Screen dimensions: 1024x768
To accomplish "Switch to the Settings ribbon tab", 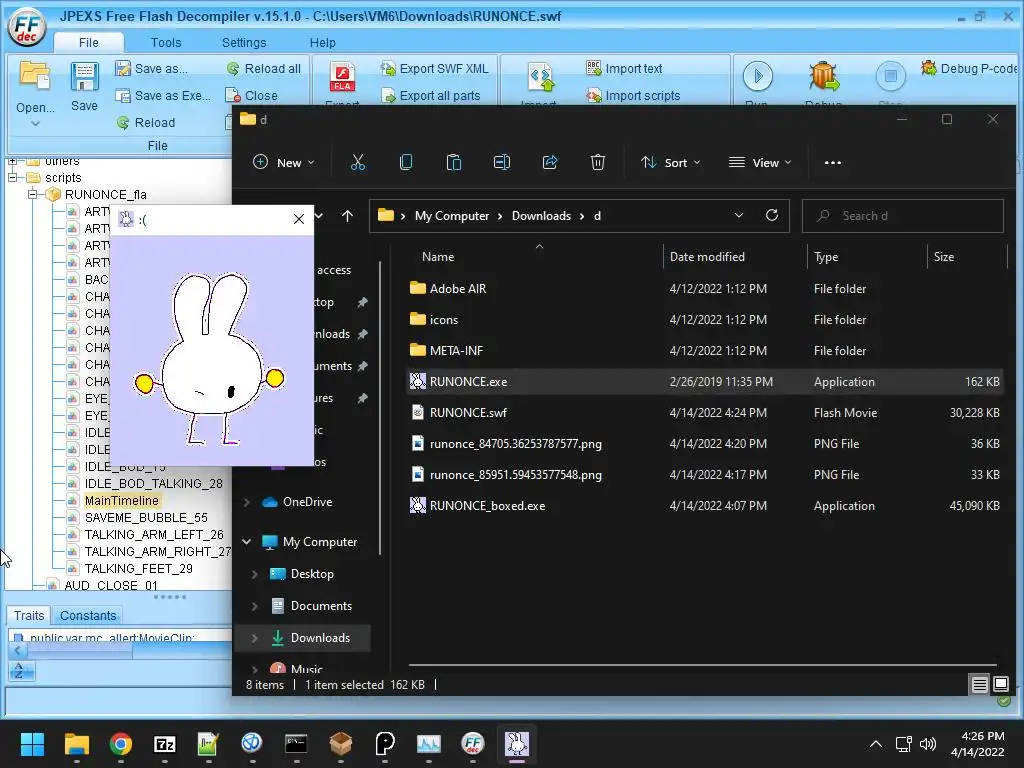I will tap(244, 42).
